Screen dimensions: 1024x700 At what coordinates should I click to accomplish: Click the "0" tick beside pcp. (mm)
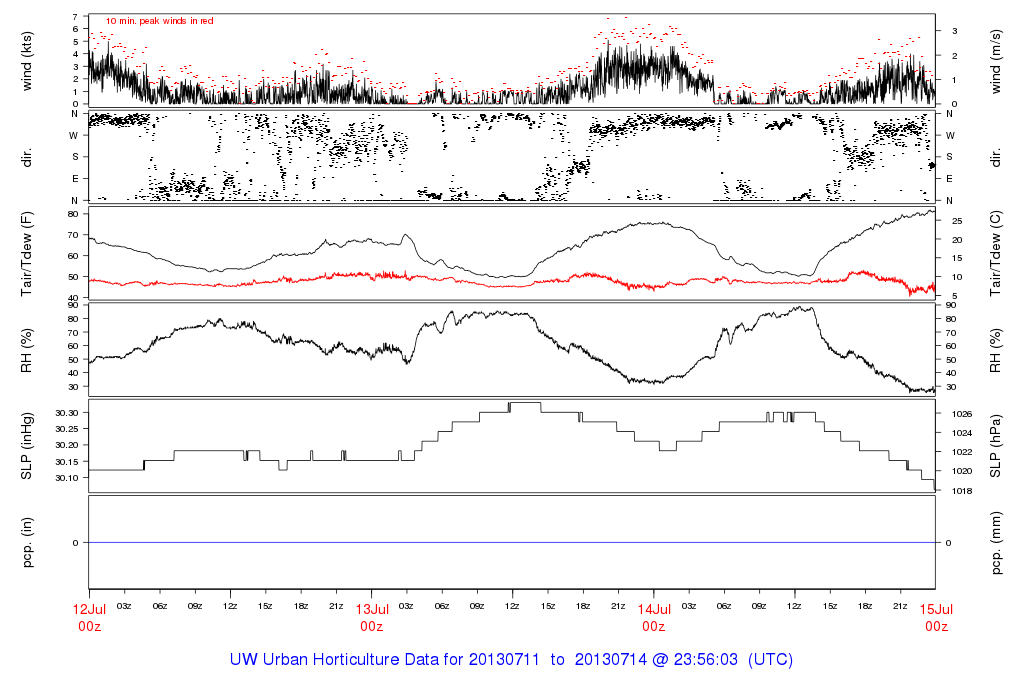(948, 543)
